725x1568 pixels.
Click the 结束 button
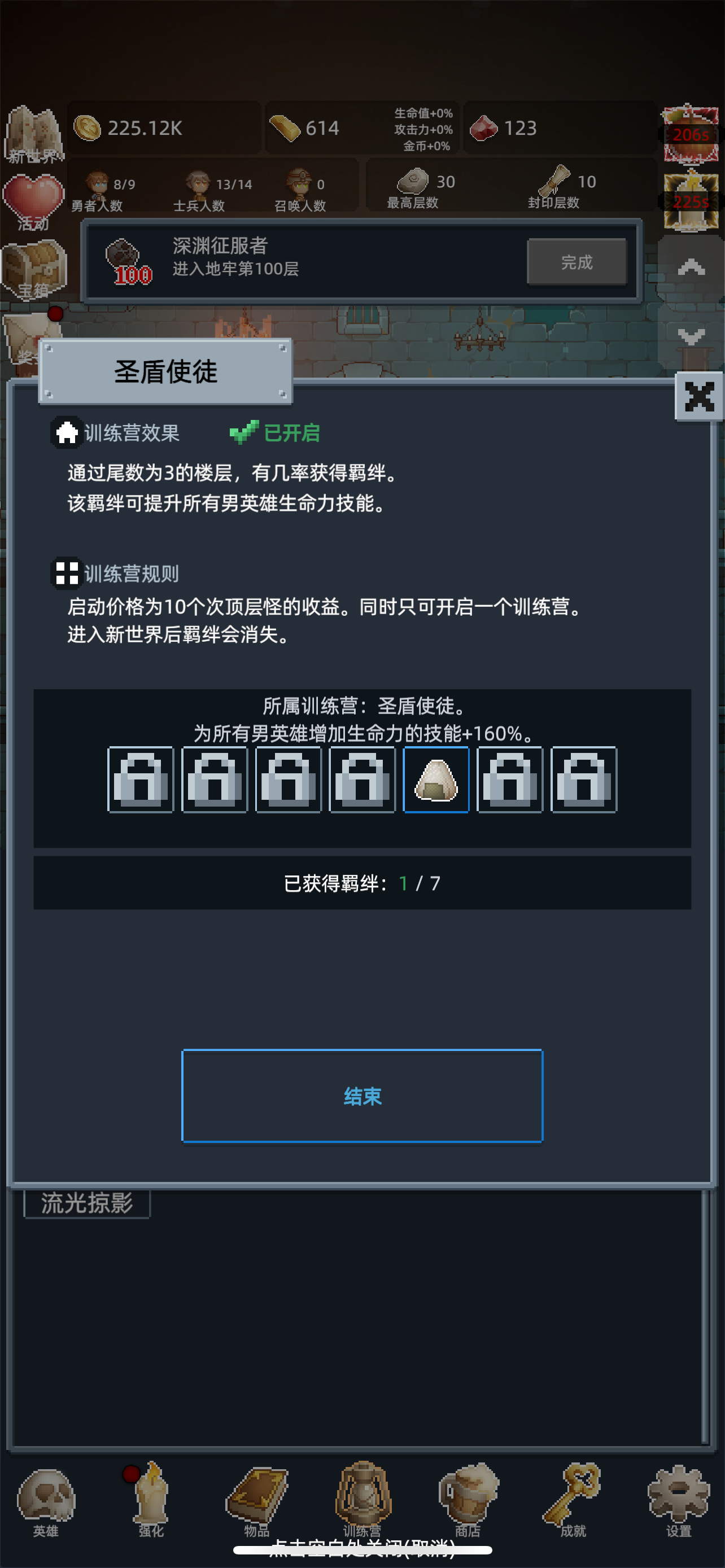(362, 1096)
